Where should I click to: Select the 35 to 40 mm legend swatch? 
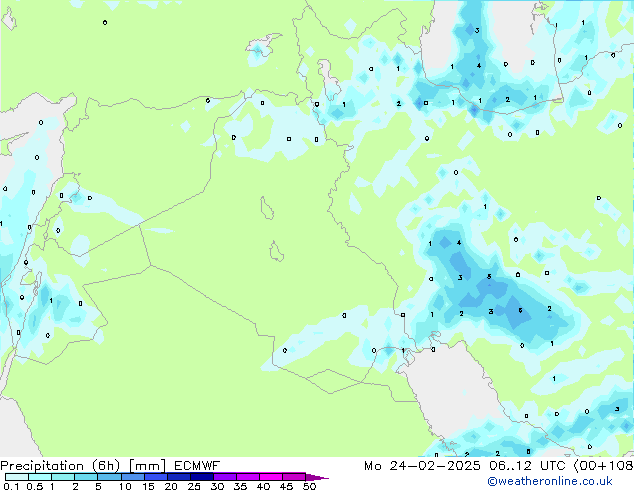coord(248,477)
